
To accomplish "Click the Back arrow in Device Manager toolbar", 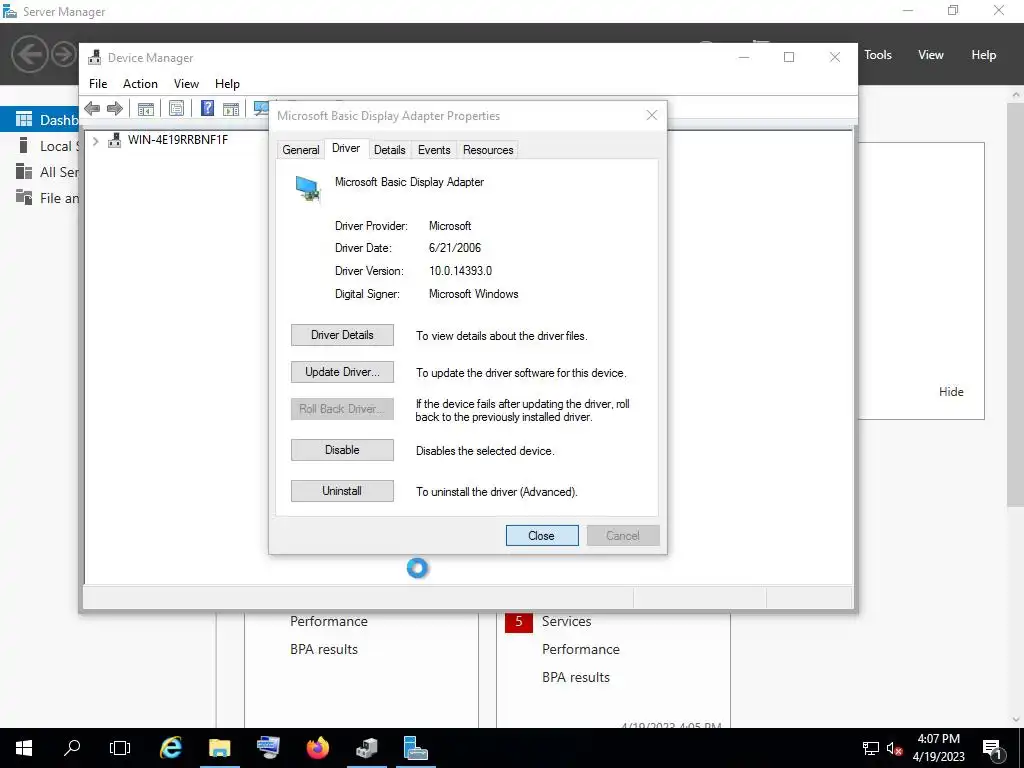I will (92, 108).
